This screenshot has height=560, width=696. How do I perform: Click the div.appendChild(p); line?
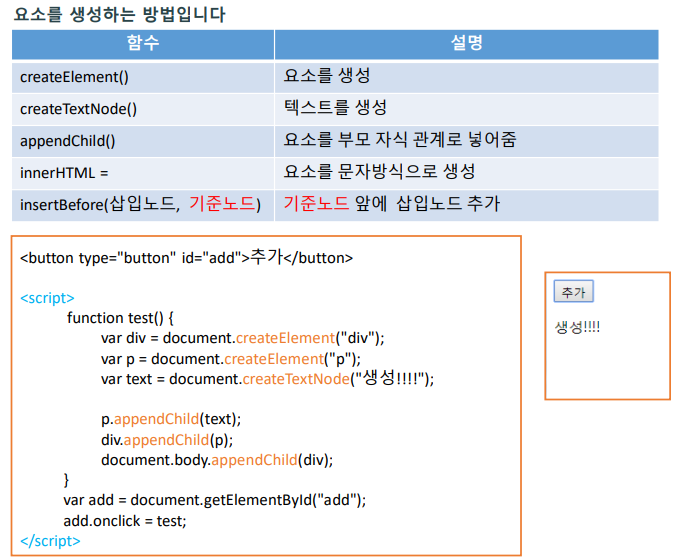coord(167,440)
